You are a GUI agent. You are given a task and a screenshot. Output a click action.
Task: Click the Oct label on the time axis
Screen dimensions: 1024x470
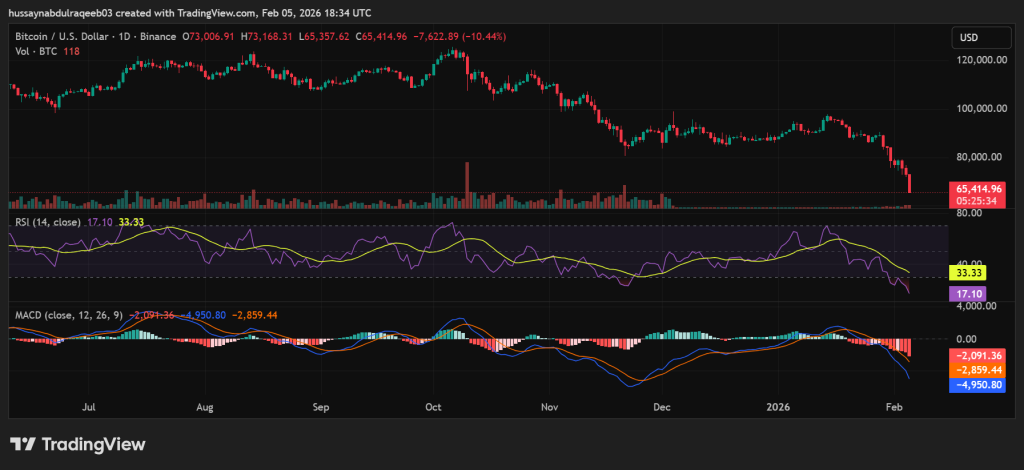click(x=434, y=408)
